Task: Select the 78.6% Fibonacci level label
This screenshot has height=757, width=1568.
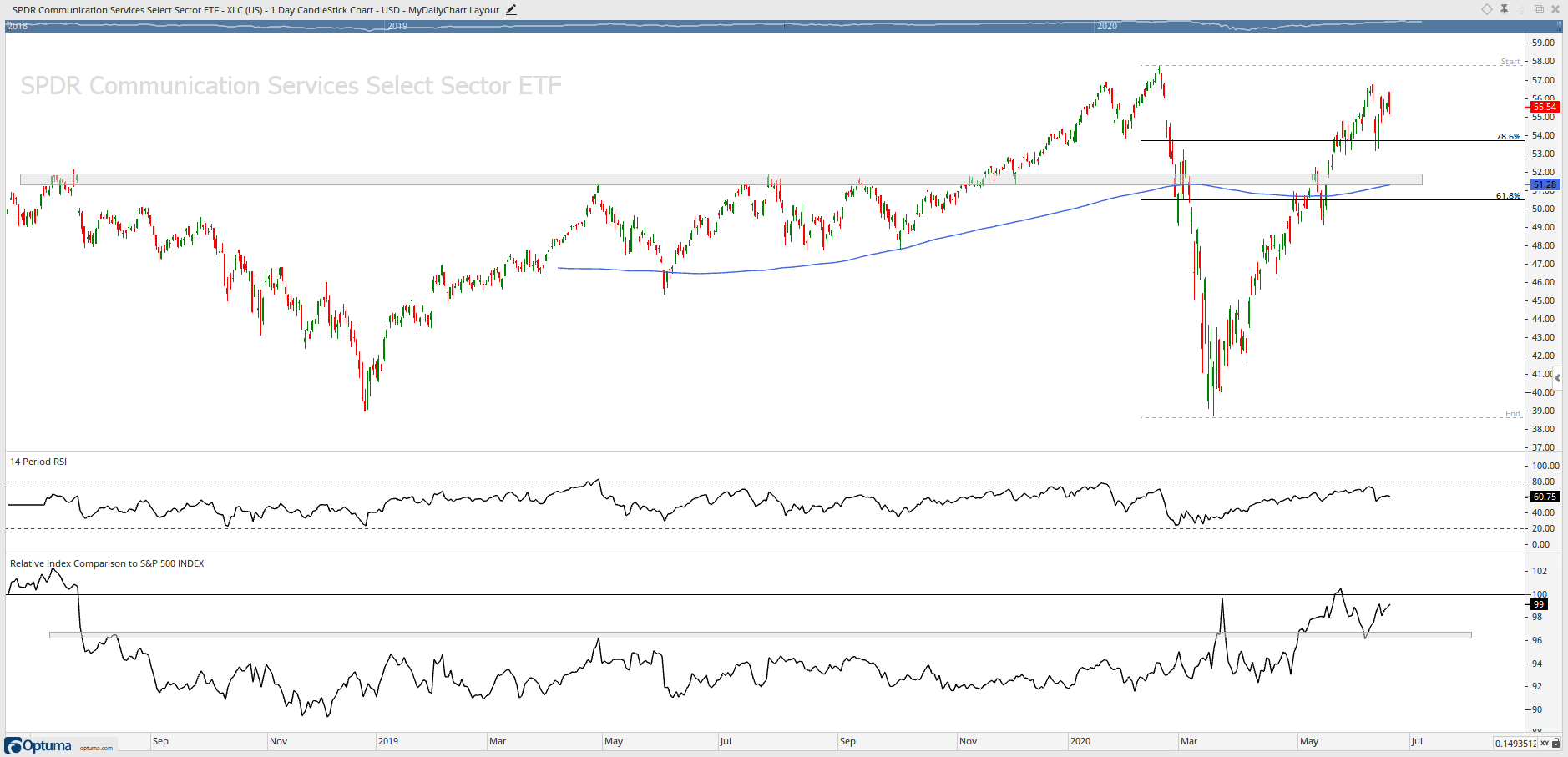Action: [x=1508, y=136]
